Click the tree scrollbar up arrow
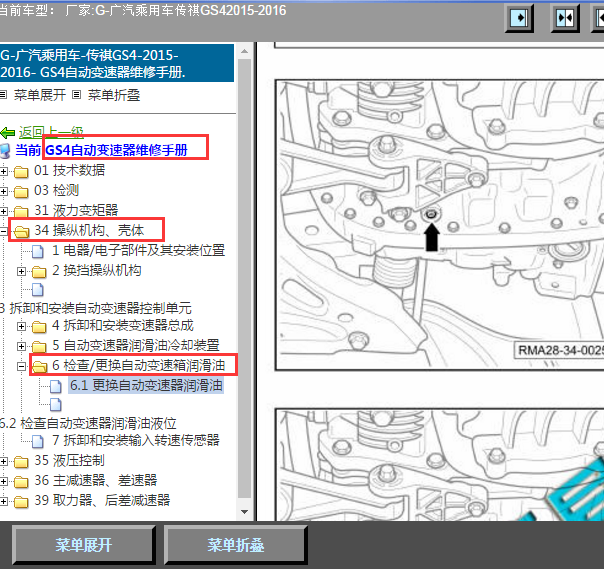The height and width of the screenshot is (569, 604). point(244,51)
